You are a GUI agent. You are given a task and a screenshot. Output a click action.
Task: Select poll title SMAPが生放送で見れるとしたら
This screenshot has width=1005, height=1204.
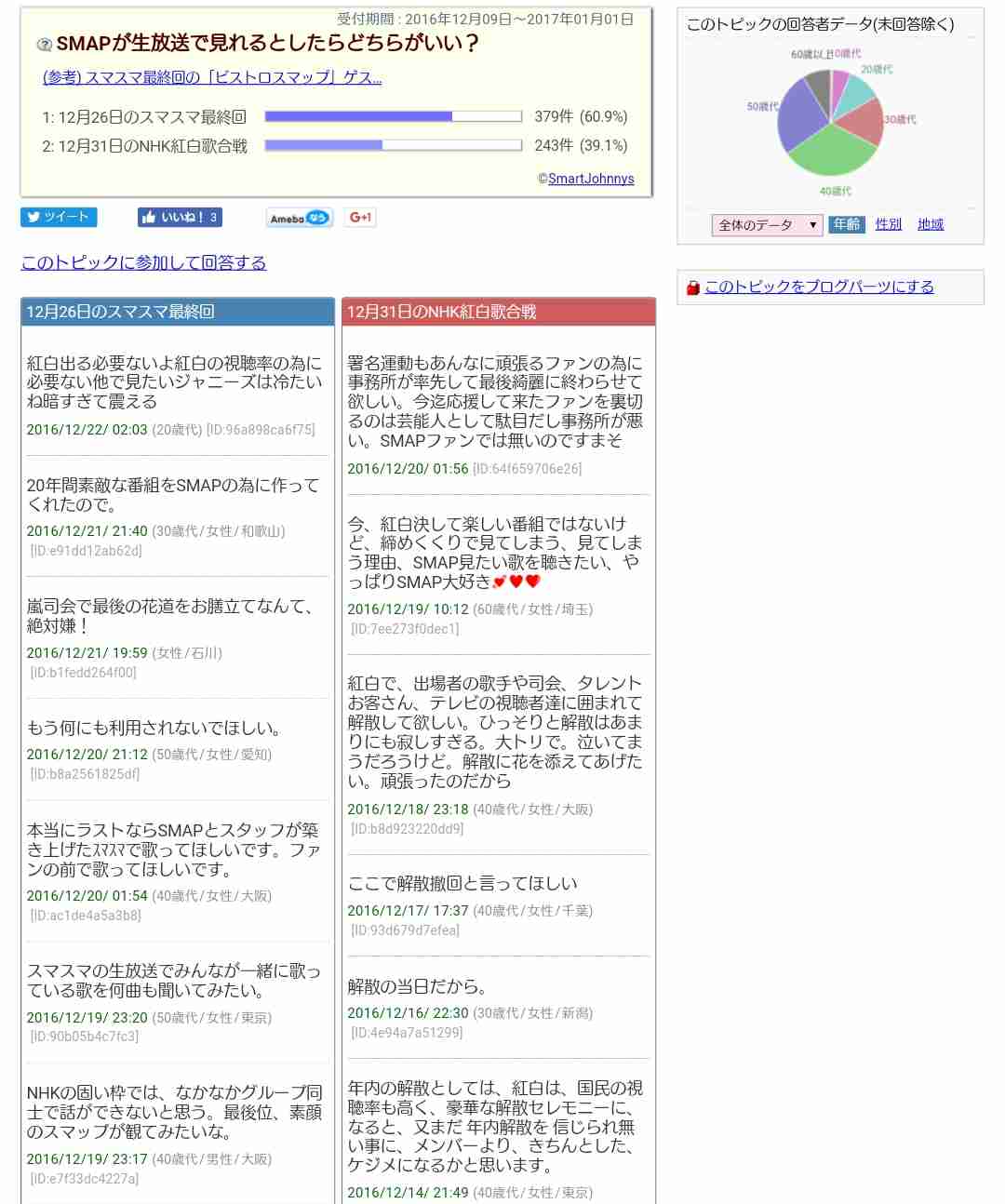tap(268, 44)
